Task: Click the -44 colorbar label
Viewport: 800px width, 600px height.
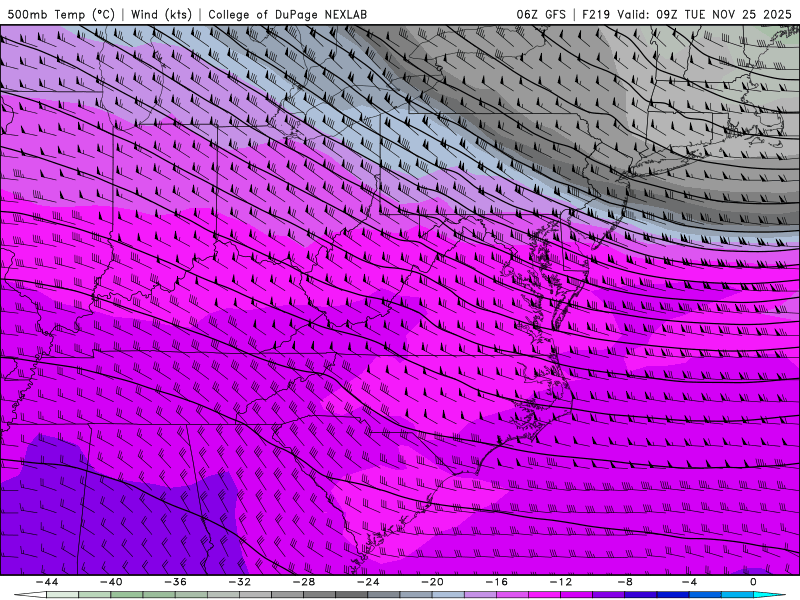Action: pyautogui.click(x=47, y=582)
